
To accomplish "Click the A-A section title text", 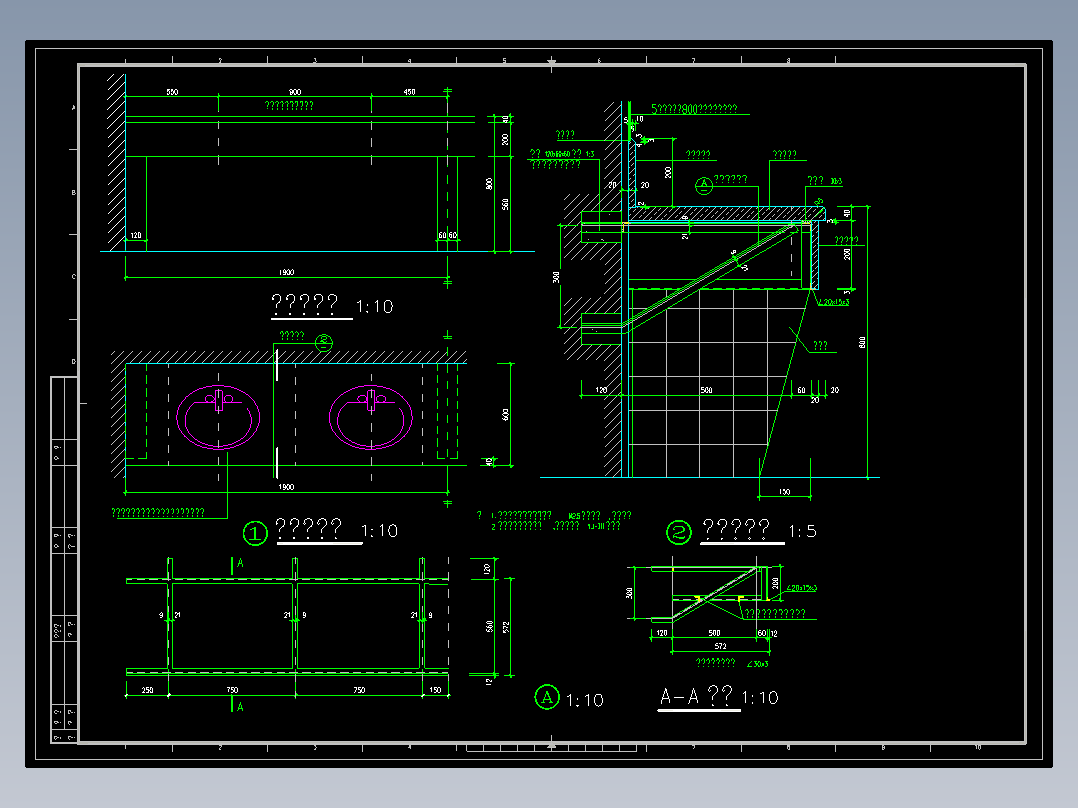I will [696, 697].
